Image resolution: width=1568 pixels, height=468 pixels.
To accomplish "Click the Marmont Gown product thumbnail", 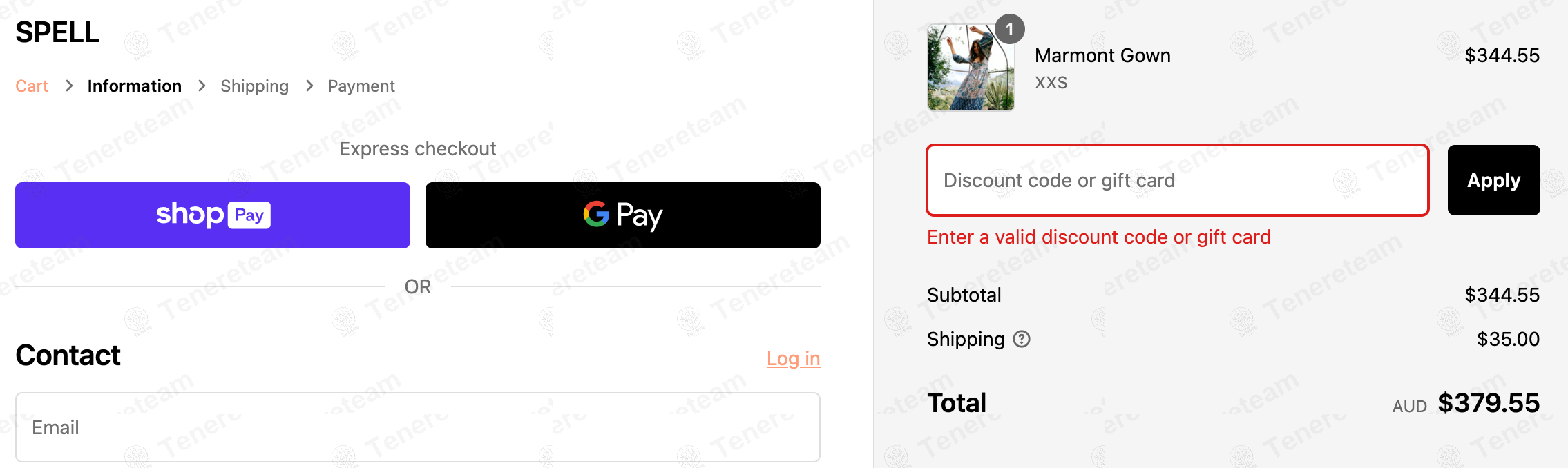I will pos(971,68).
